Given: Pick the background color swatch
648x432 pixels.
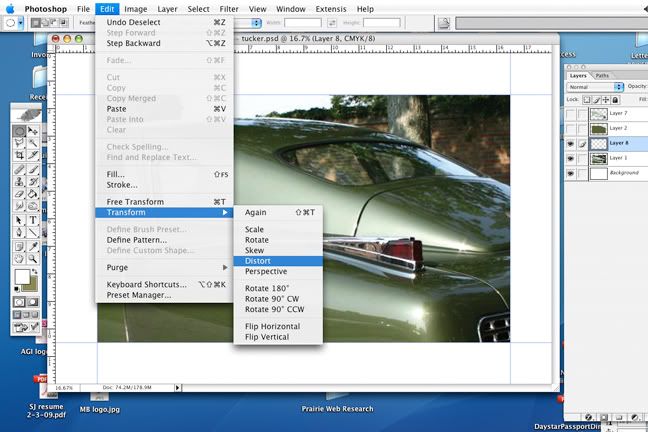Looking at the screenshot, I should click(33, 286).
